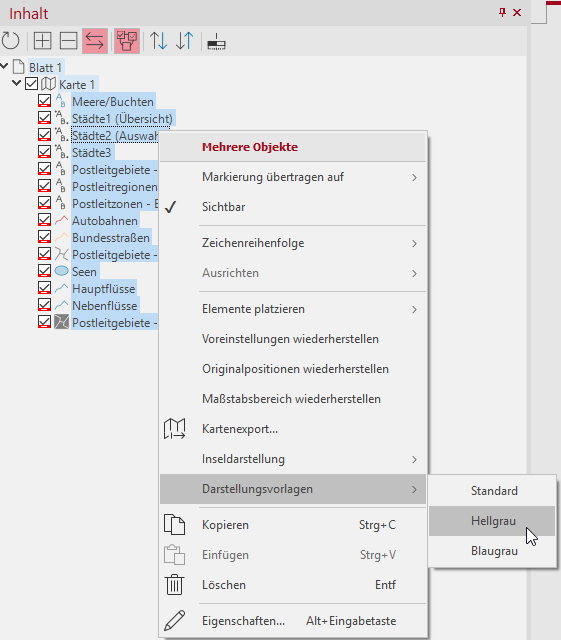Screen dimensions: 561x640
Task: Pin the Inhalt panel
Action: tap(503, 13)
